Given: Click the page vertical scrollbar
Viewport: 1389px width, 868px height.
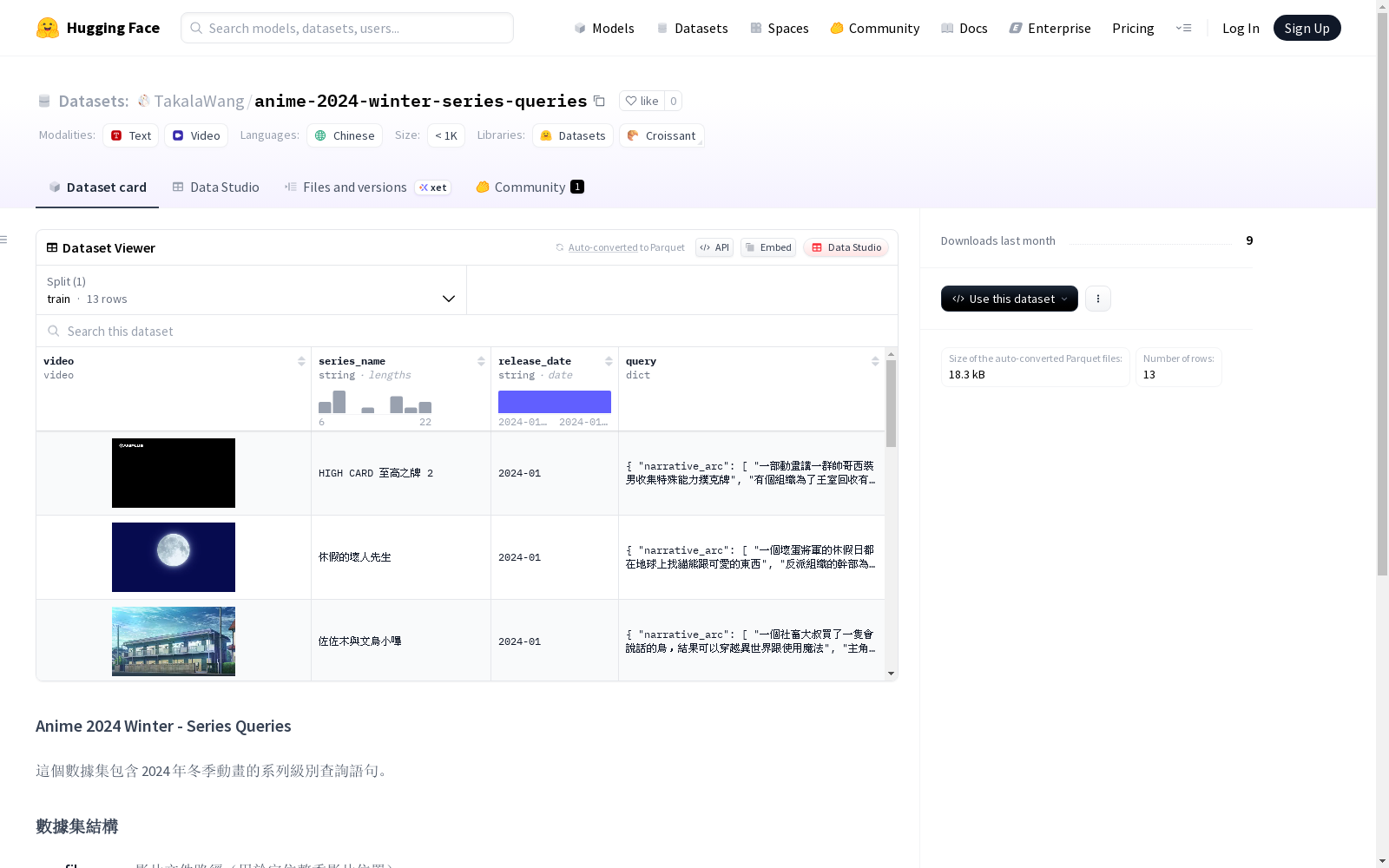Looking at the screenshot, I should pyautogui.click(x=1382, y=295).
